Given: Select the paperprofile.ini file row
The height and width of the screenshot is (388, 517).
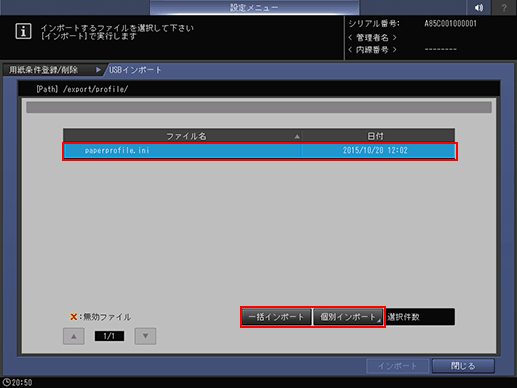Looking at the screenshot, I should (x=260, y=151).
